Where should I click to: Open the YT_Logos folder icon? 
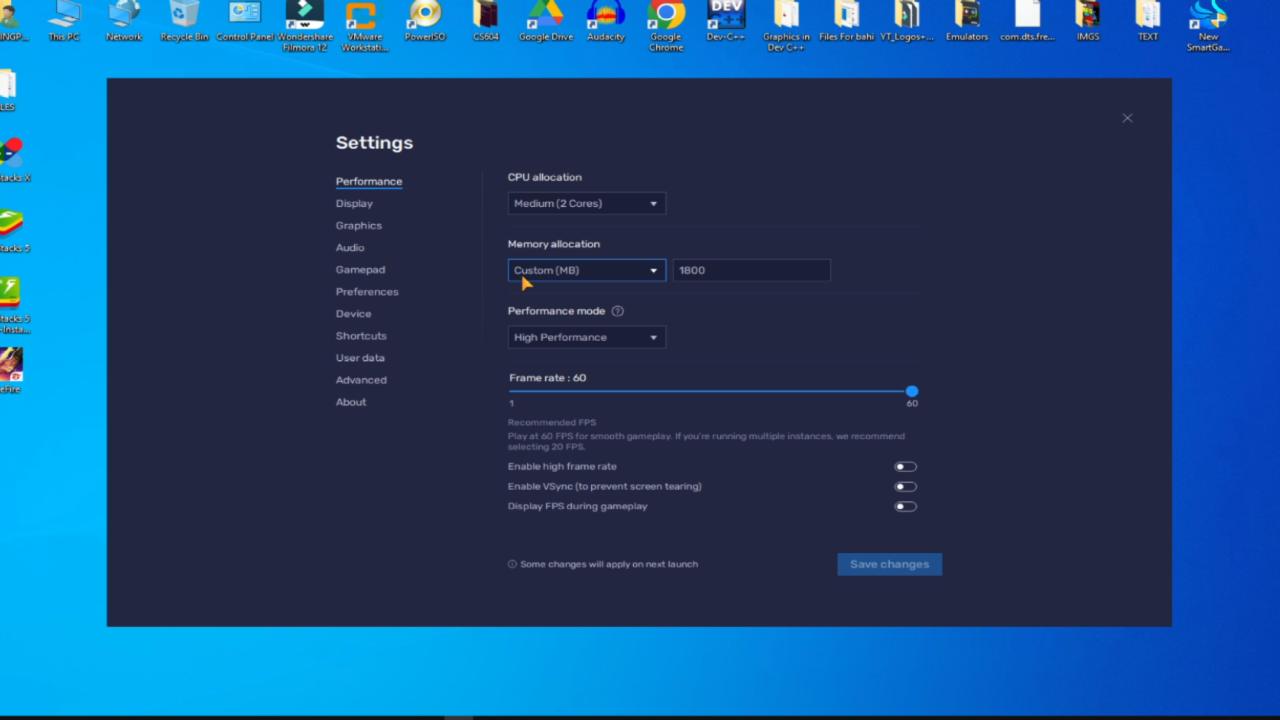[907, 20]
